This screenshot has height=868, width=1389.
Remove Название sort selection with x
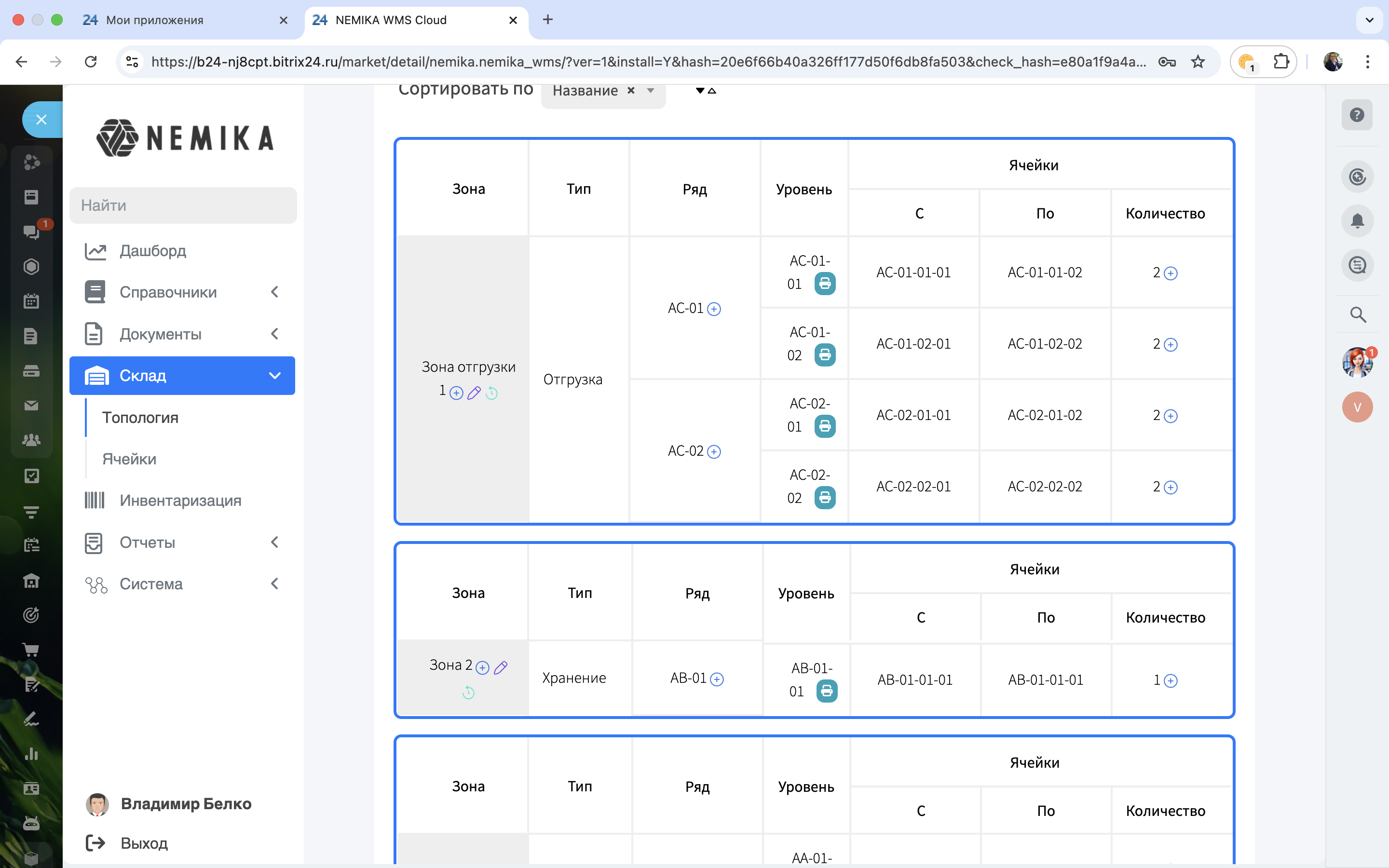631,90
